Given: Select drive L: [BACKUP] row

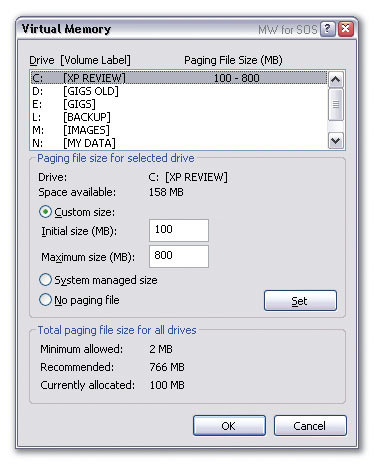Looking at the screenshot, I should point(179,117).
